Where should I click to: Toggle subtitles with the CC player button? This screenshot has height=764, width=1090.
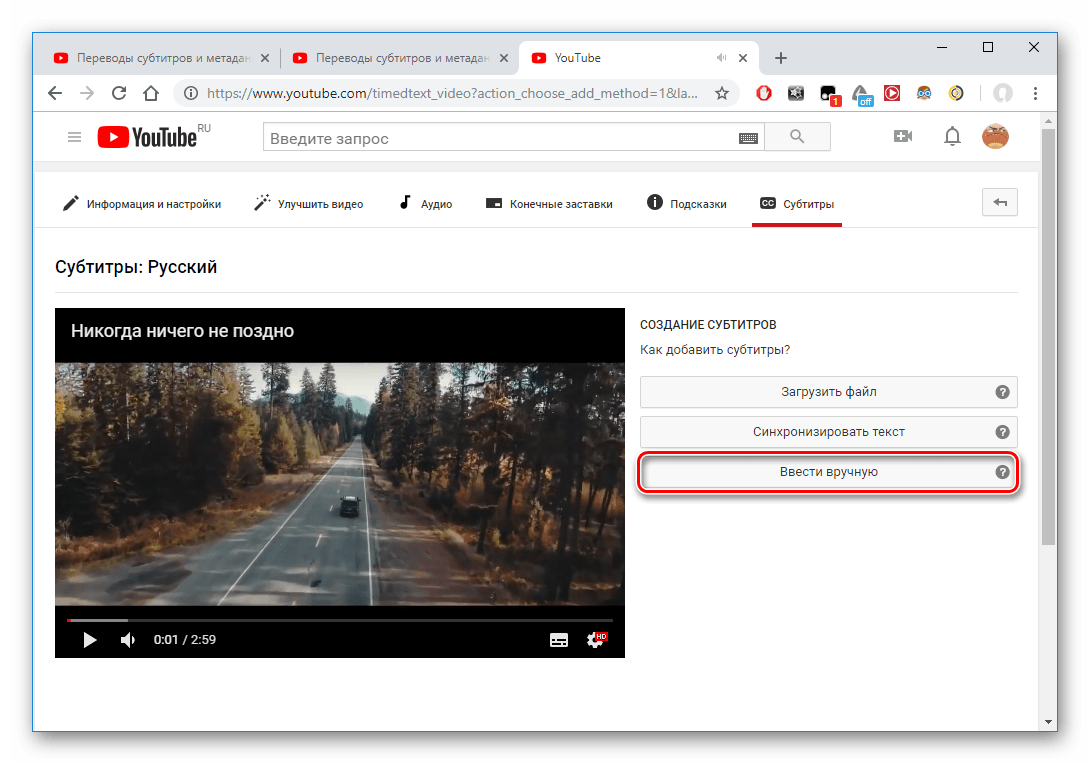558,639
